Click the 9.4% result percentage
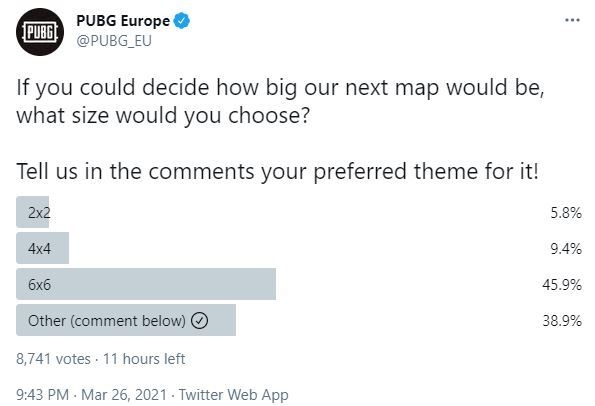 [x=566, y=249]
